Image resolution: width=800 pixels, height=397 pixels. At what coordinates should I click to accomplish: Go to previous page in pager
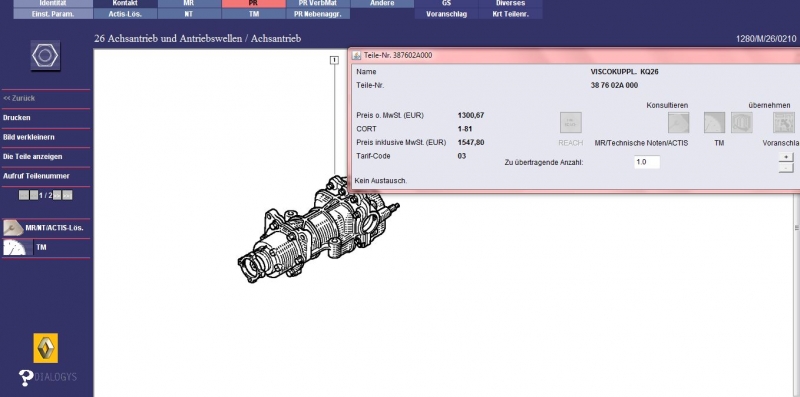(34, 195)
